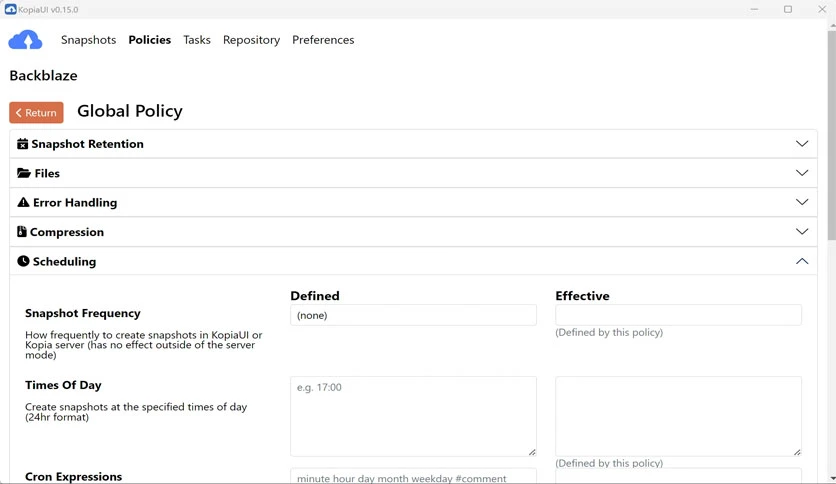Click the Times Of Day label

(63, 385)
